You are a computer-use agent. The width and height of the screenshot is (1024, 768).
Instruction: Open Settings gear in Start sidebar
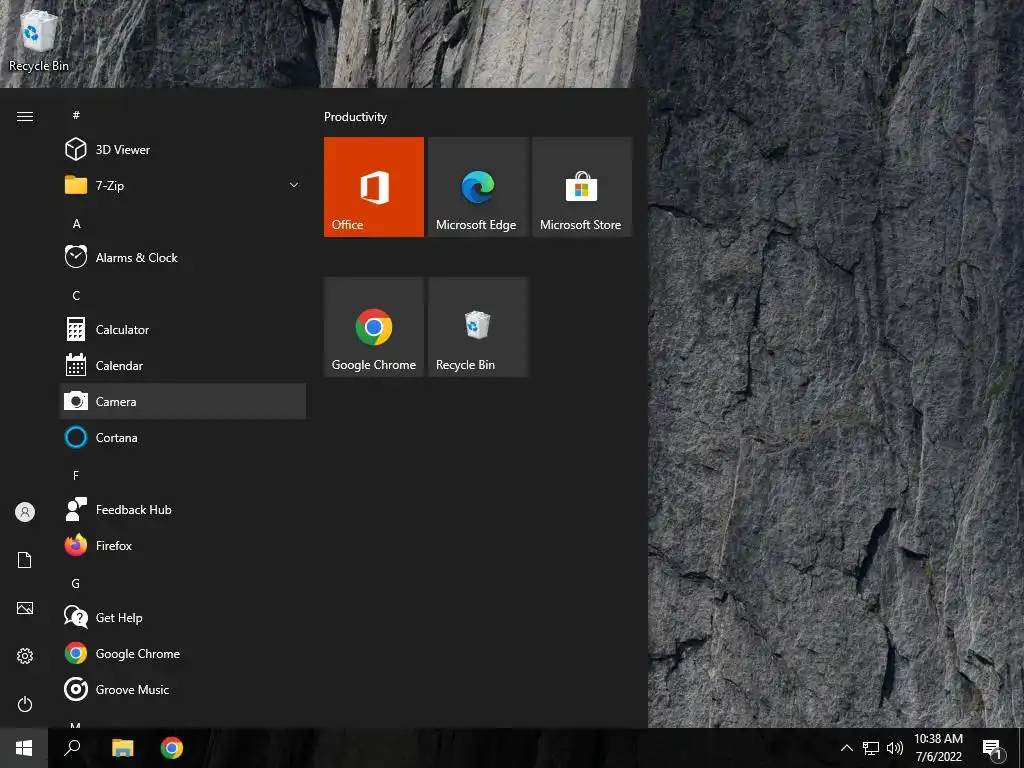click(25, 656)
